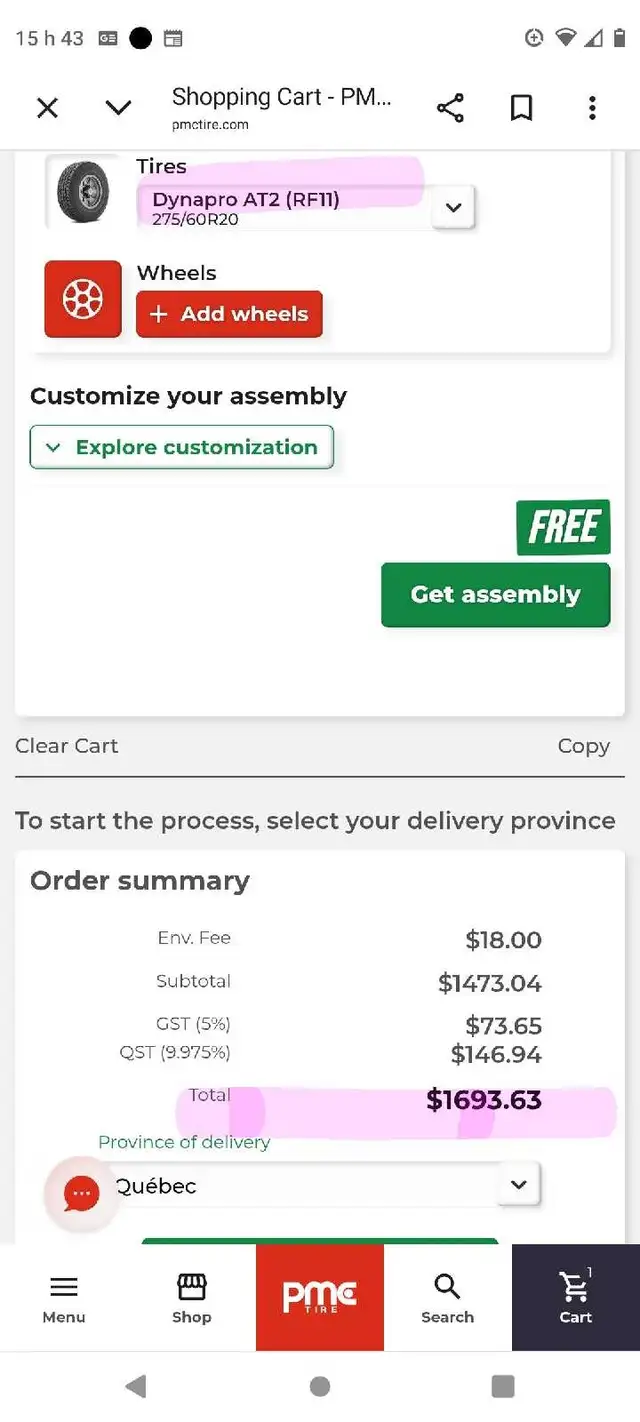The image size is (640, 1422).
Task: Click the Clear Cart link
Action: (x=67, y=746)
